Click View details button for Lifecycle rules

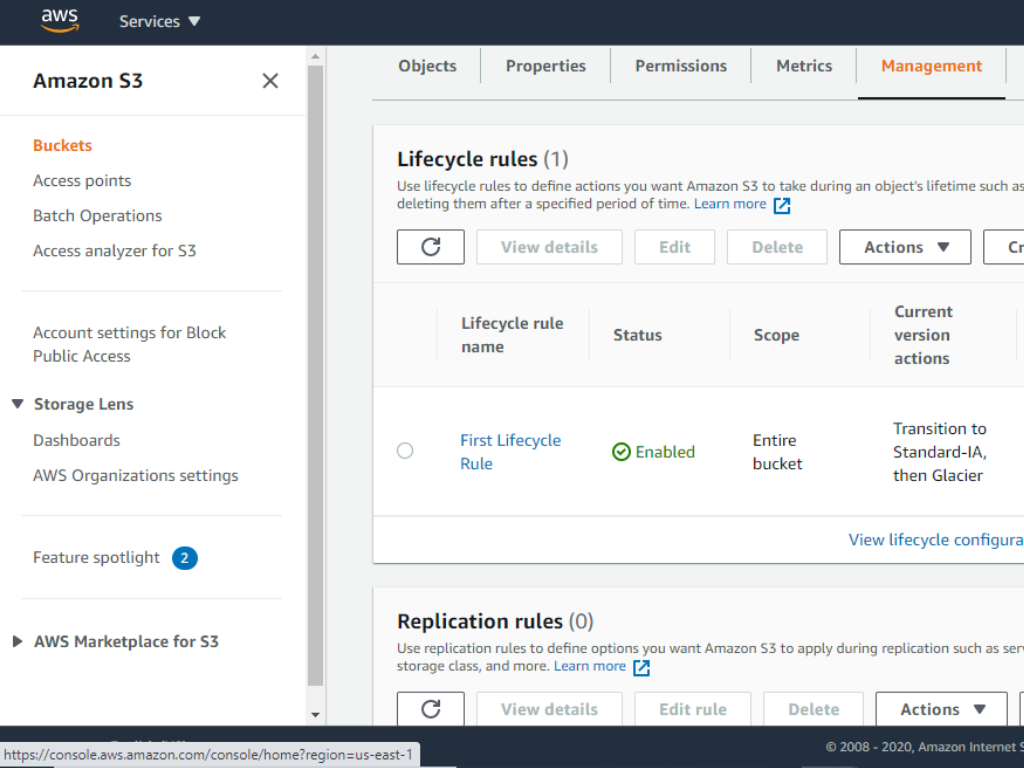[549, 247]
